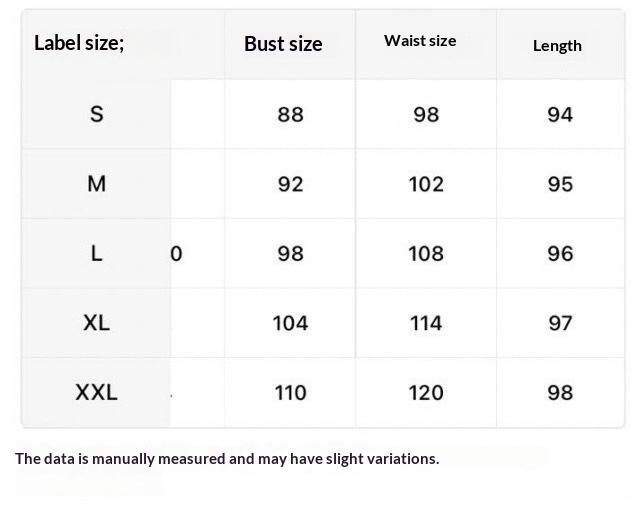Click waist value 102 in M row
The image size is (631, 519).
tap(426, 184)
